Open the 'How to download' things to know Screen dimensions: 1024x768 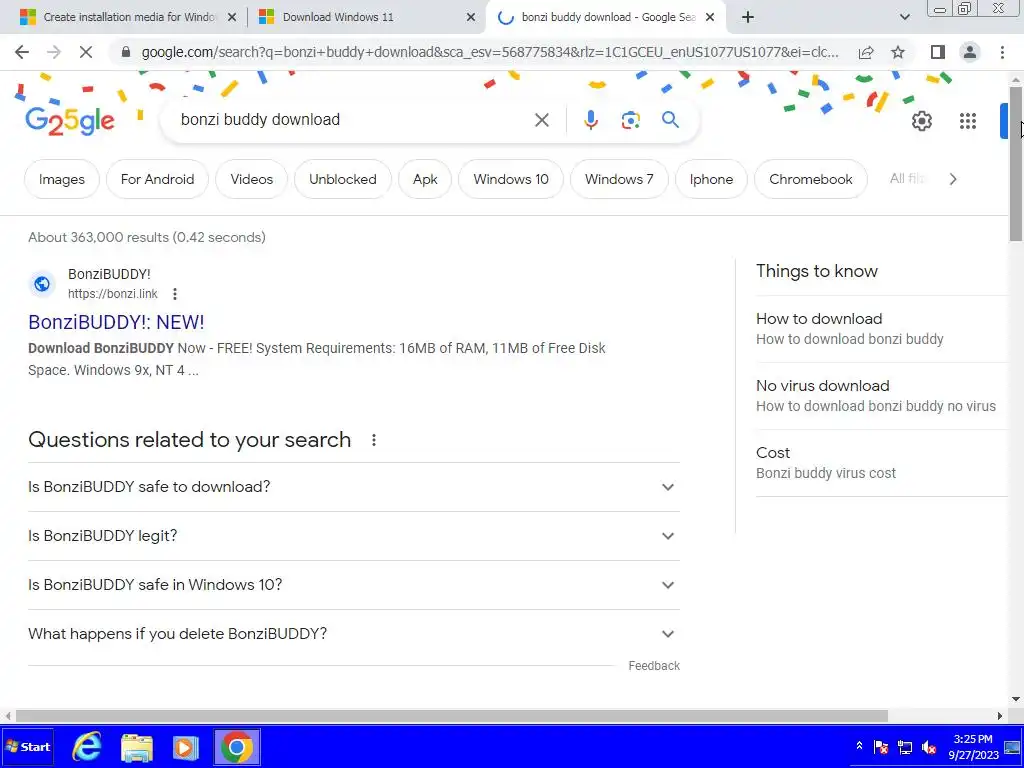pyautogui.click(x=882, y=328)
